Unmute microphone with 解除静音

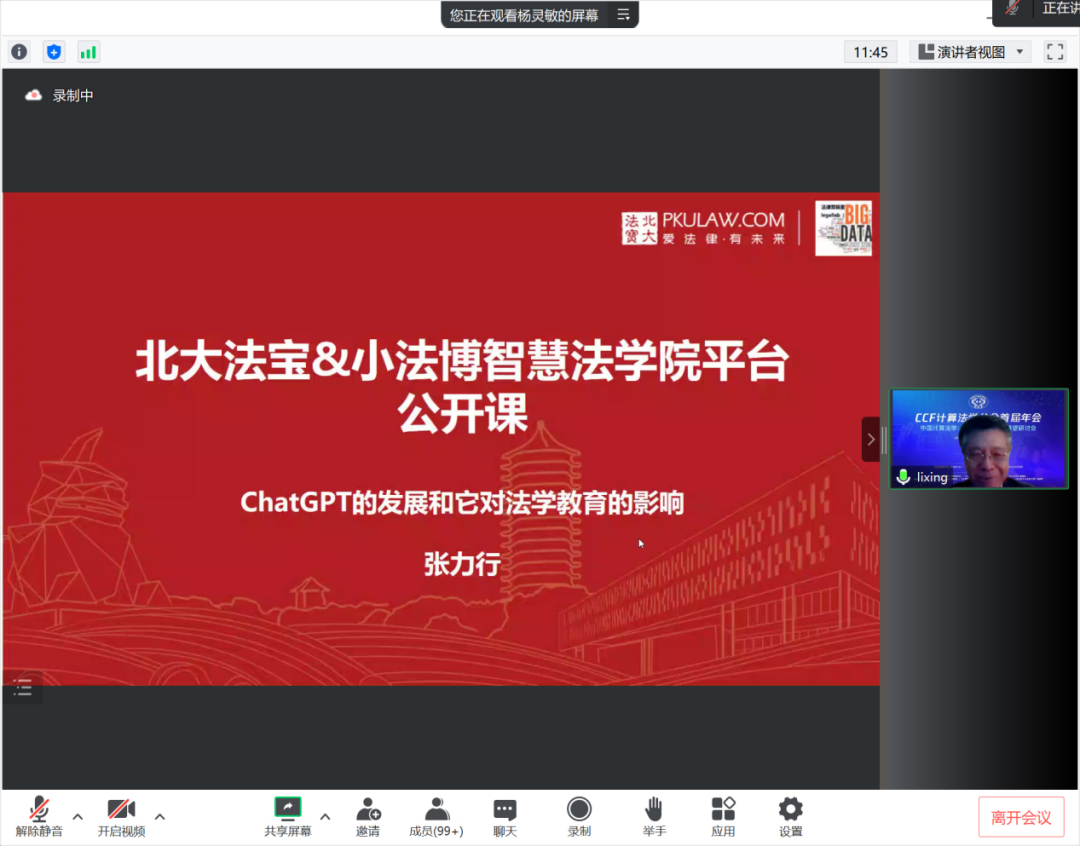click(x=39, y=817)
